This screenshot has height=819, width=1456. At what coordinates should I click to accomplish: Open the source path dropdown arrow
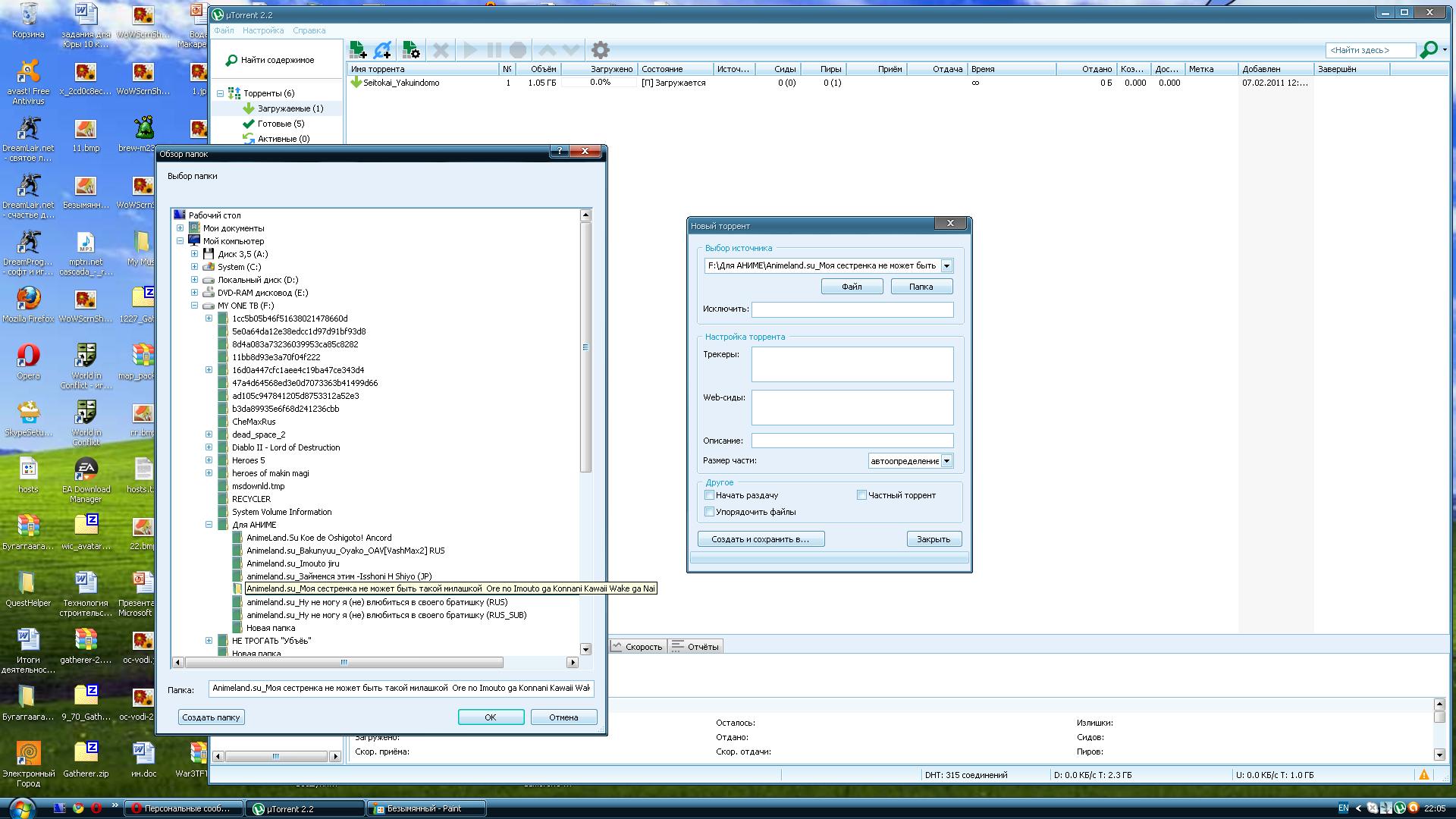point(946,266)
